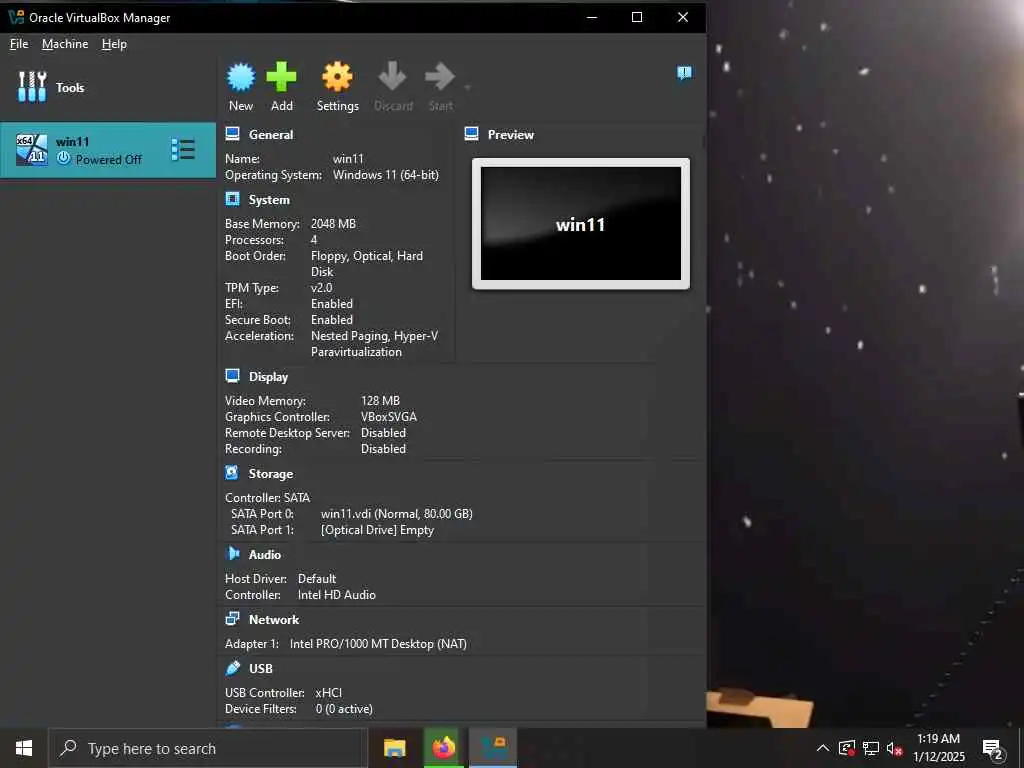Open the win11 machine list-menu icon
The width and height of the screenshot is (1024, 768).
(183, 150)
